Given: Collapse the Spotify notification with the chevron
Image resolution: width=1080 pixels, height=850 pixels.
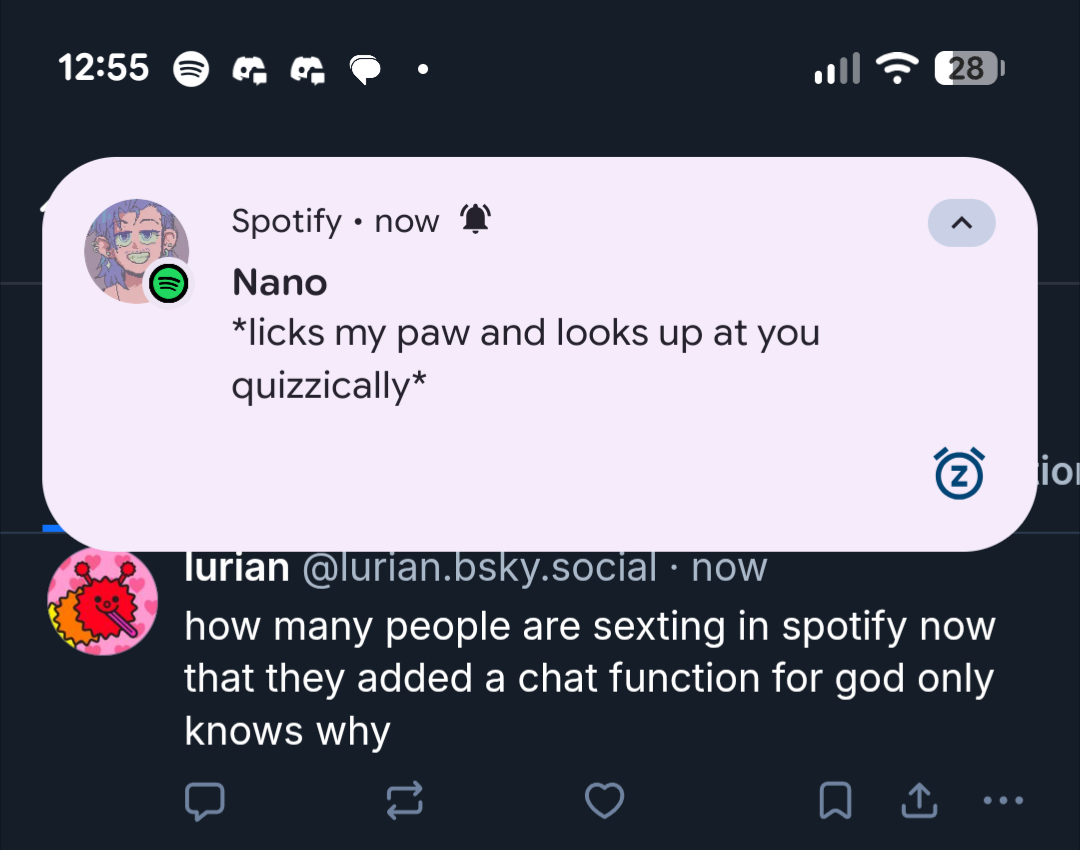Looking at the screenshot, I should pyautogui.click(x=961, y=223).
